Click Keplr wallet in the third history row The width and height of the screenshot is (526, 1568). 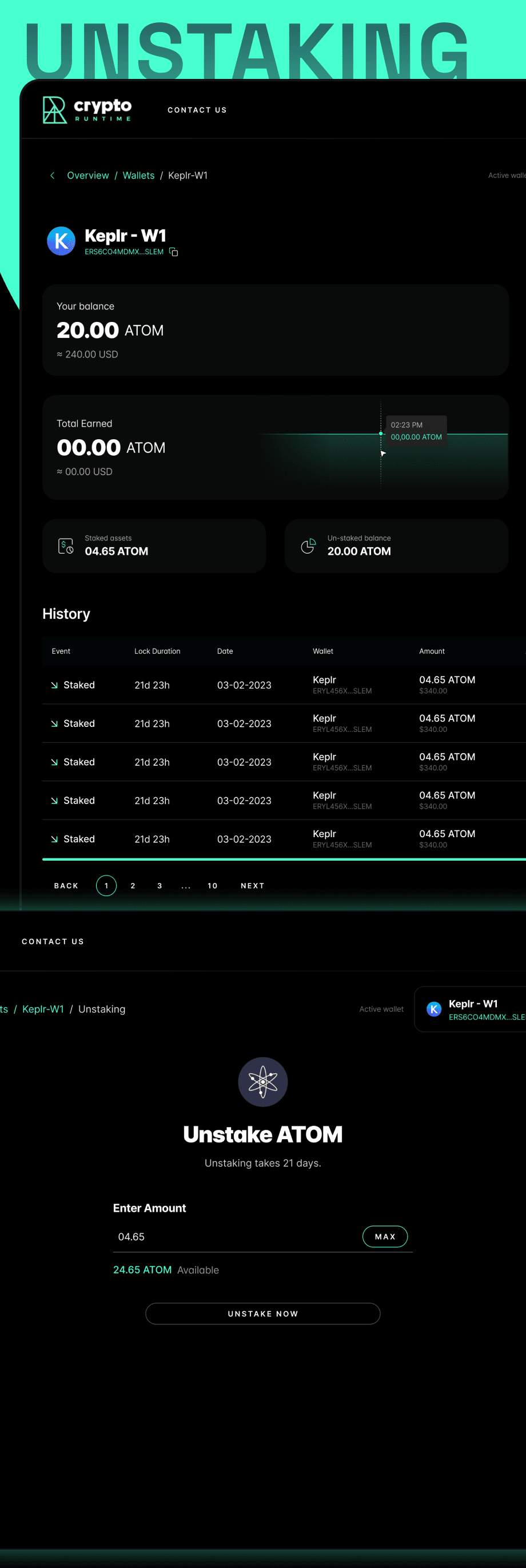(325, 757)
